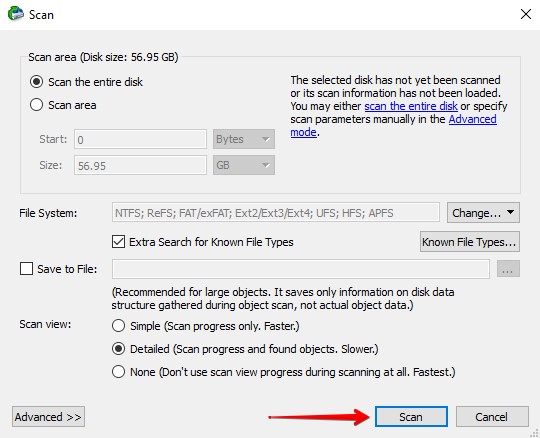Image resolution: width=540 pixels, height=438 pixels.
Task: Choose the Scan area radio button
Action: [x=37, y=105]
